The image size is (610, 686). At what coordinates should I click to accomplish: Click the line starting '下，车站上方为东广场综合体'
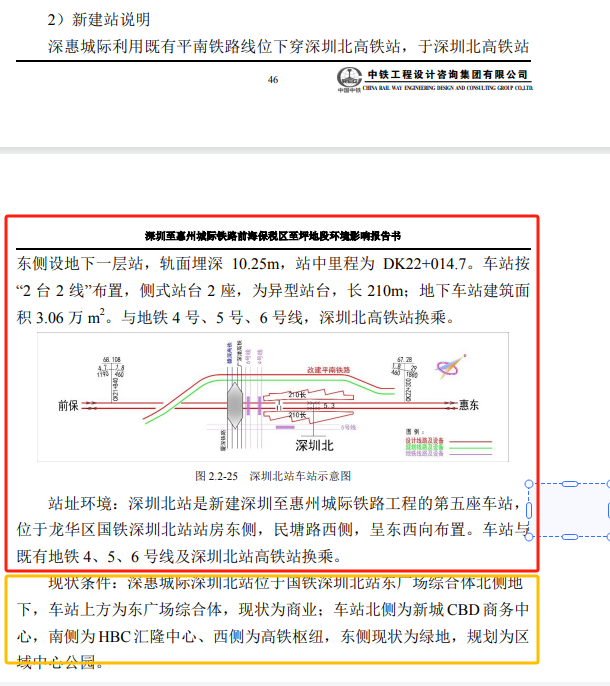click(x=273, y=610)
